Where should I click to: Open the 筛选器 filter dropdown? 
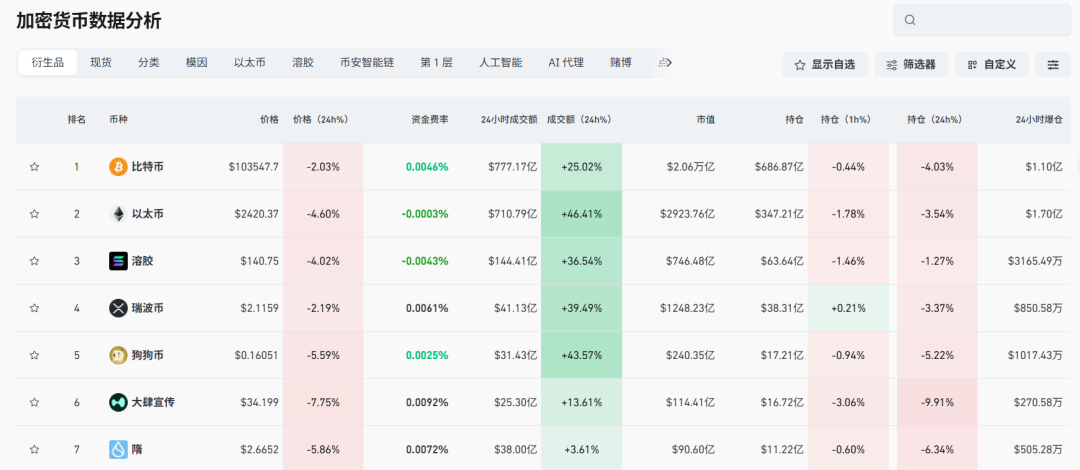911,64
